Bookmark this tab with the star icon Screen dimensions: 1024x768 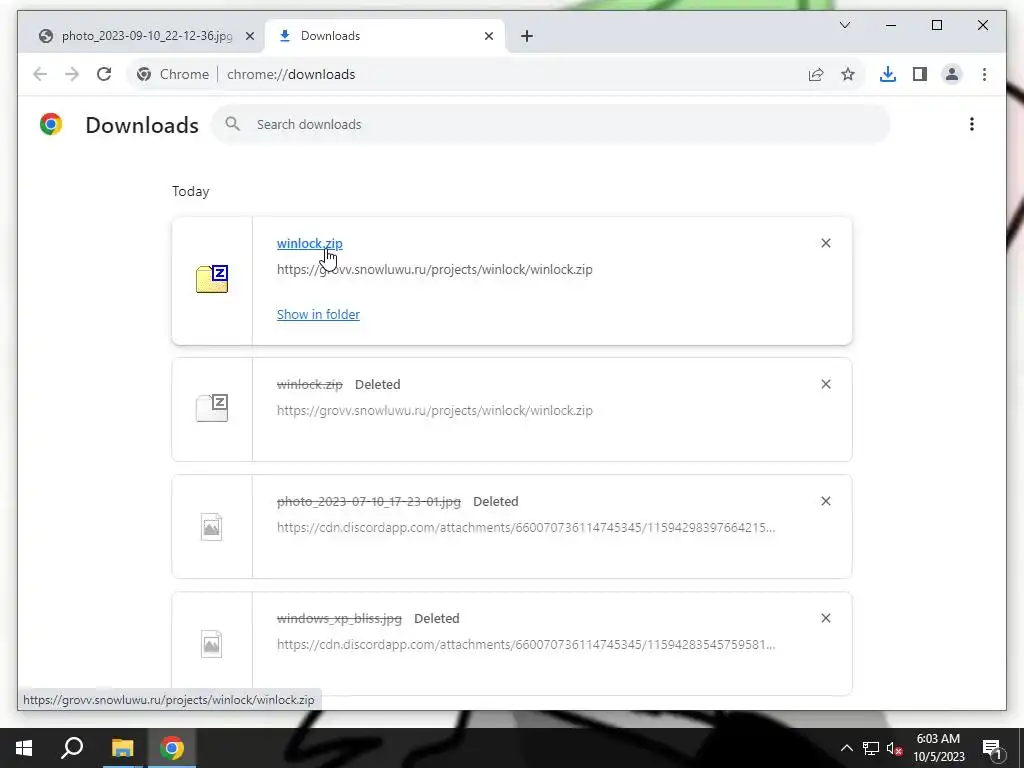tap(848, 74)
